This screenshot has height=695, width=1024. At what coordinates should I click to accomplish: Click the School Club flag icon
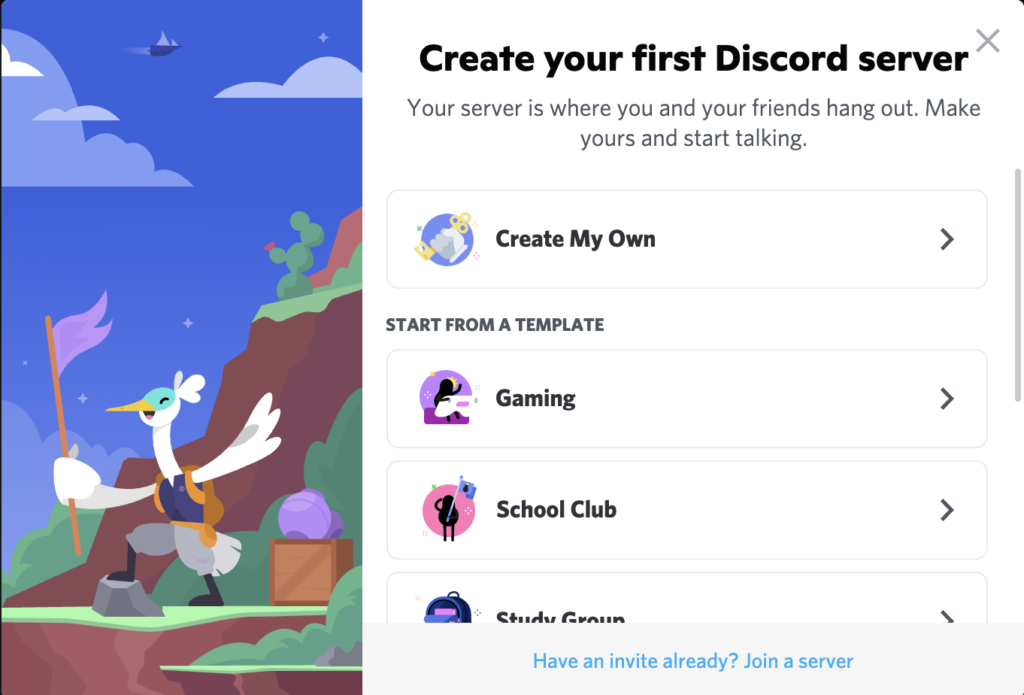pos(449,509)
